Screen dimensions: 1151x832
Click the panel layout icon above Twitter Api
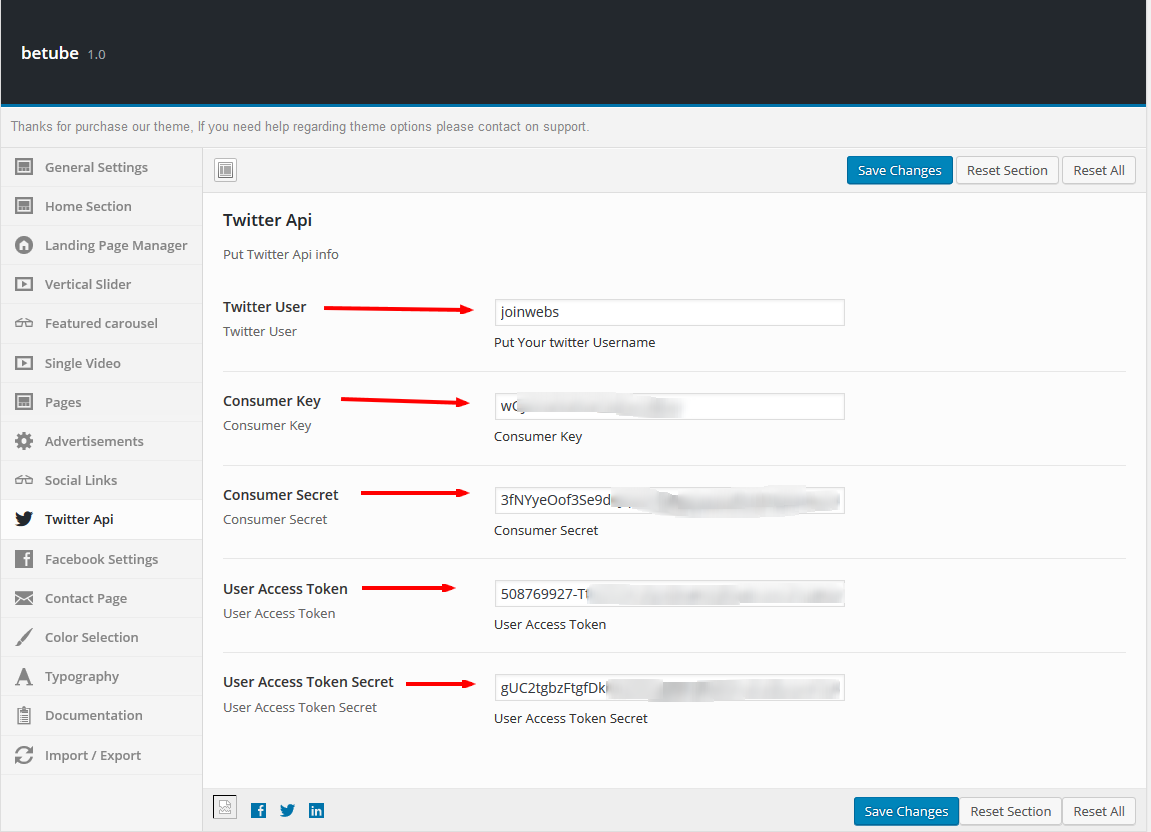[x=225, y=170]
